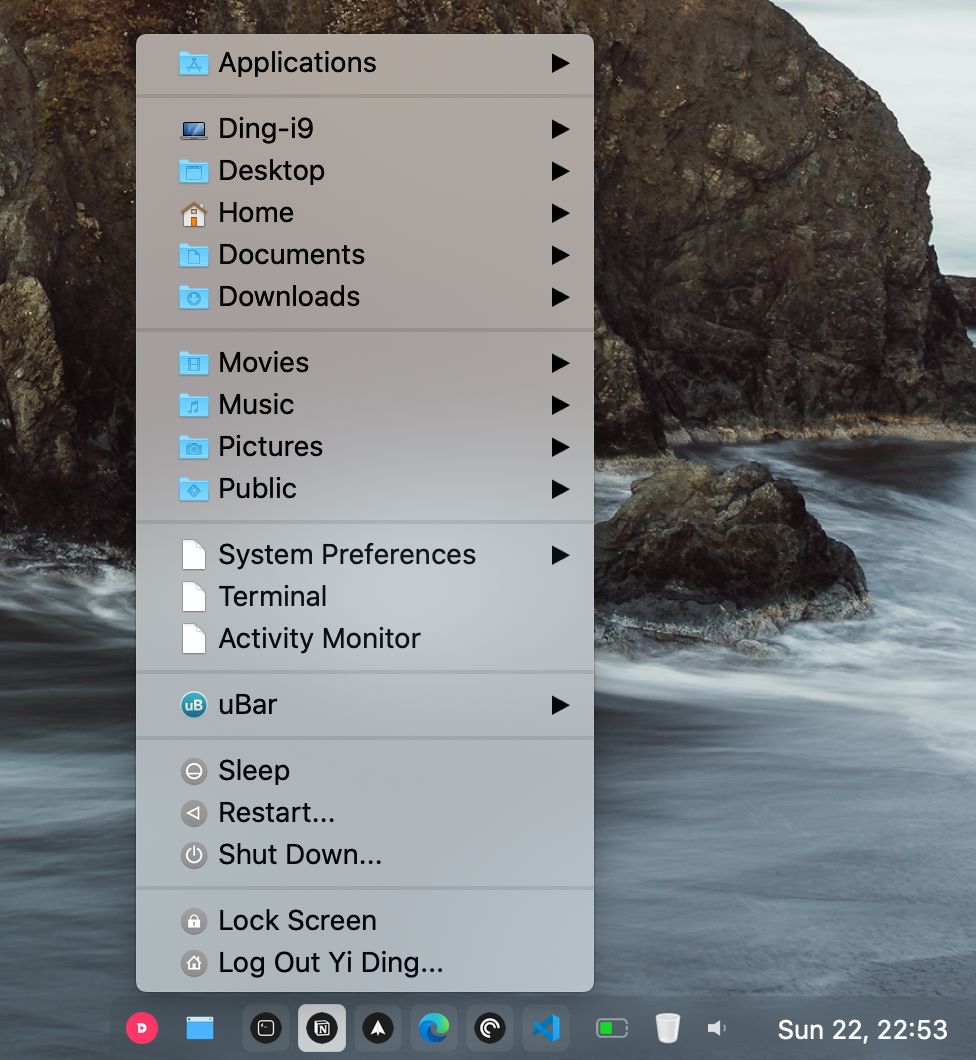This screenshot has width=976, height=1060.
Task: Click the Applications folder icon in the menu
Action: click(194, 64)
